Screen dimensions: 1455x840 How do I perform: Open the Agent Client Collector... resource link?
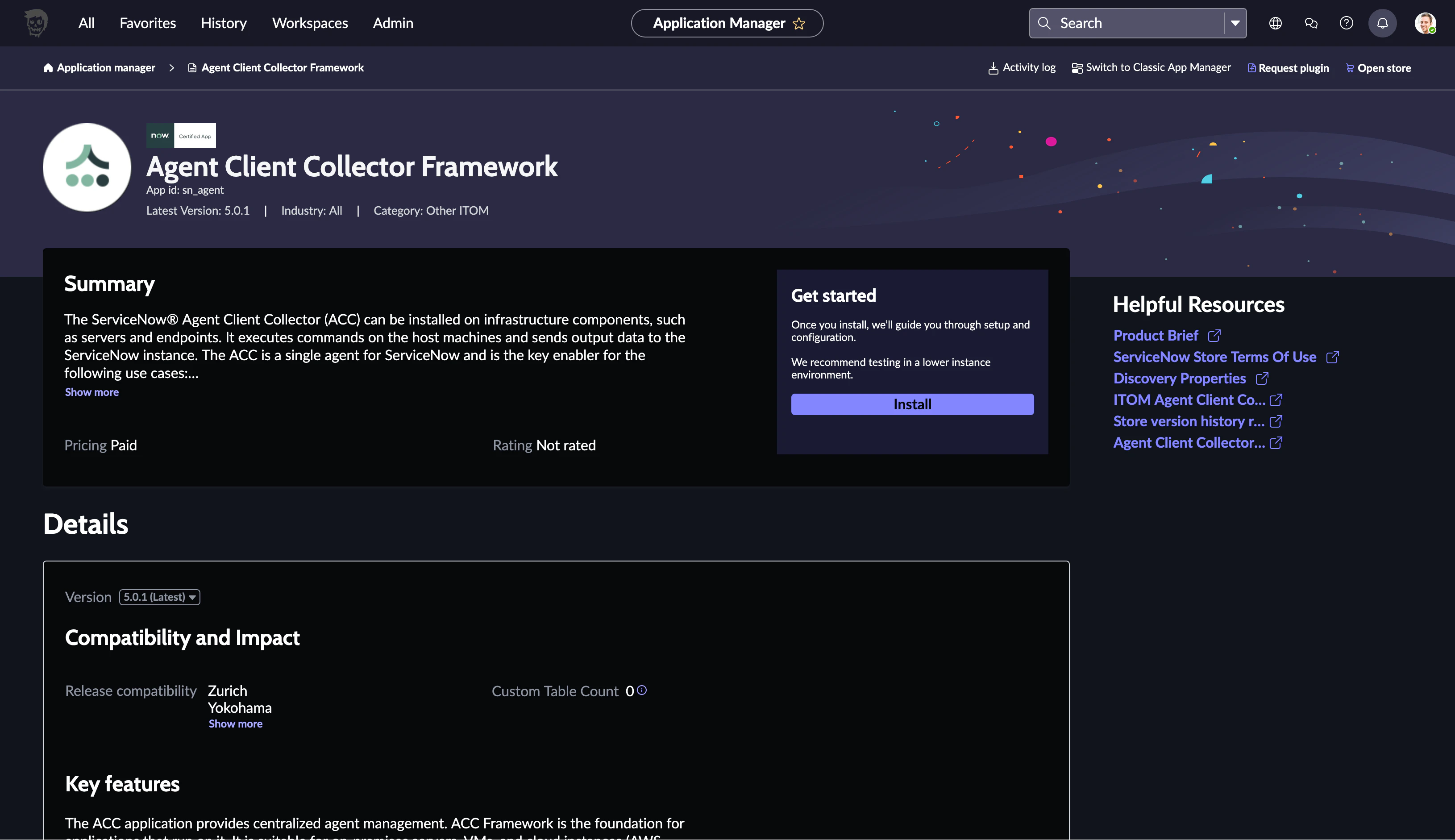pyautogui.click(x=1189, y=442)
